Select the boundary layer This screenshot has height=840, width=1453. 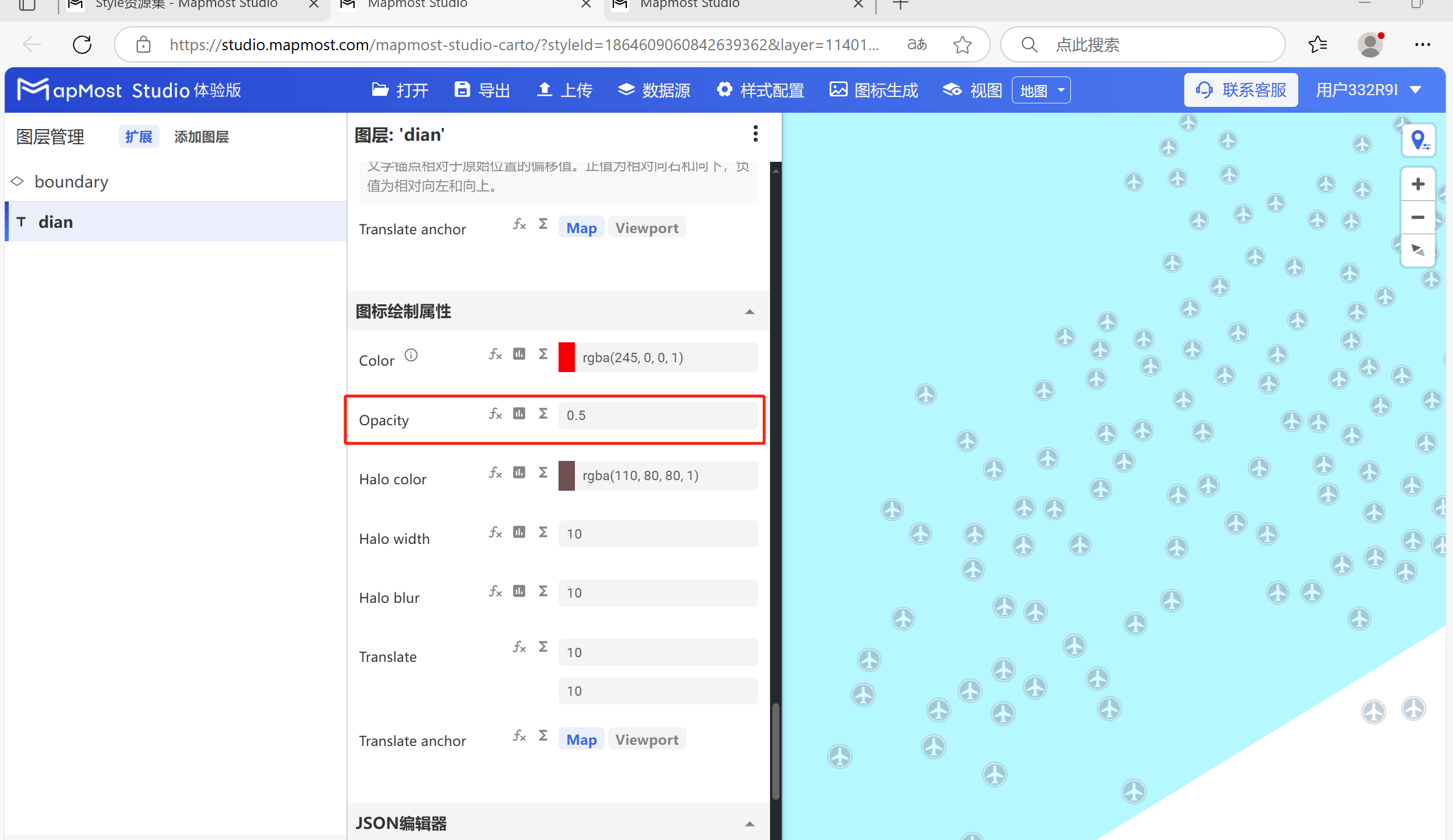point(71,181)
